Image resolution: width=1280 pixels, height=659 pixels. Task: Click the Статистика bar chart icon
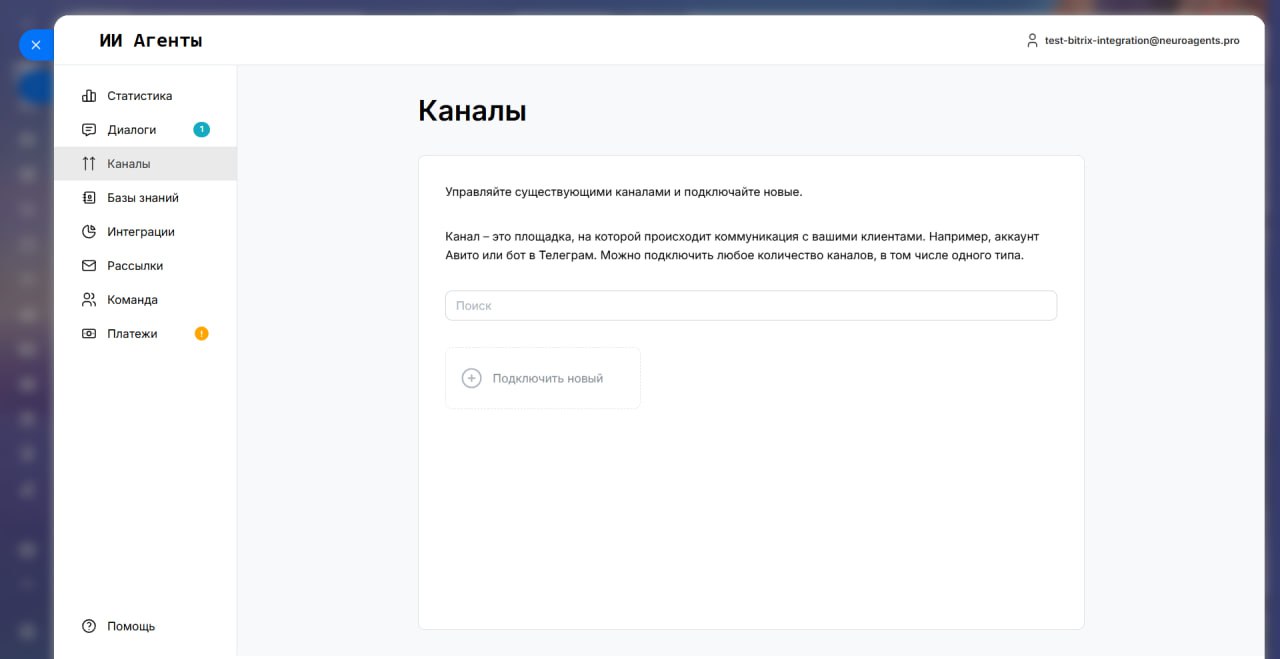(89, 96)
